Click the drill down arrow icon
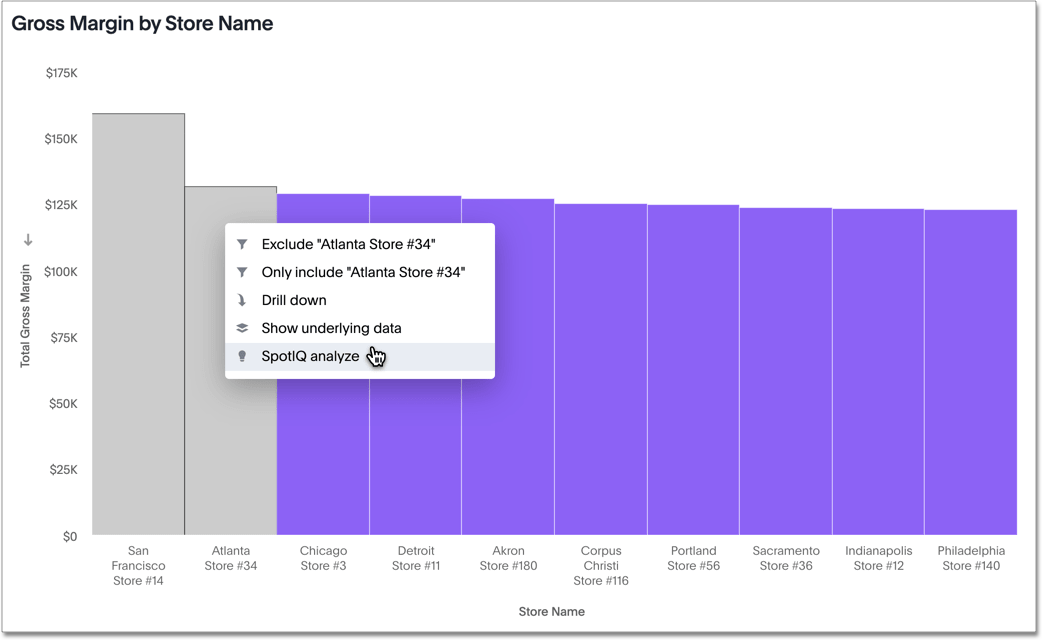Screen dimensions: 1042x640 242,300
